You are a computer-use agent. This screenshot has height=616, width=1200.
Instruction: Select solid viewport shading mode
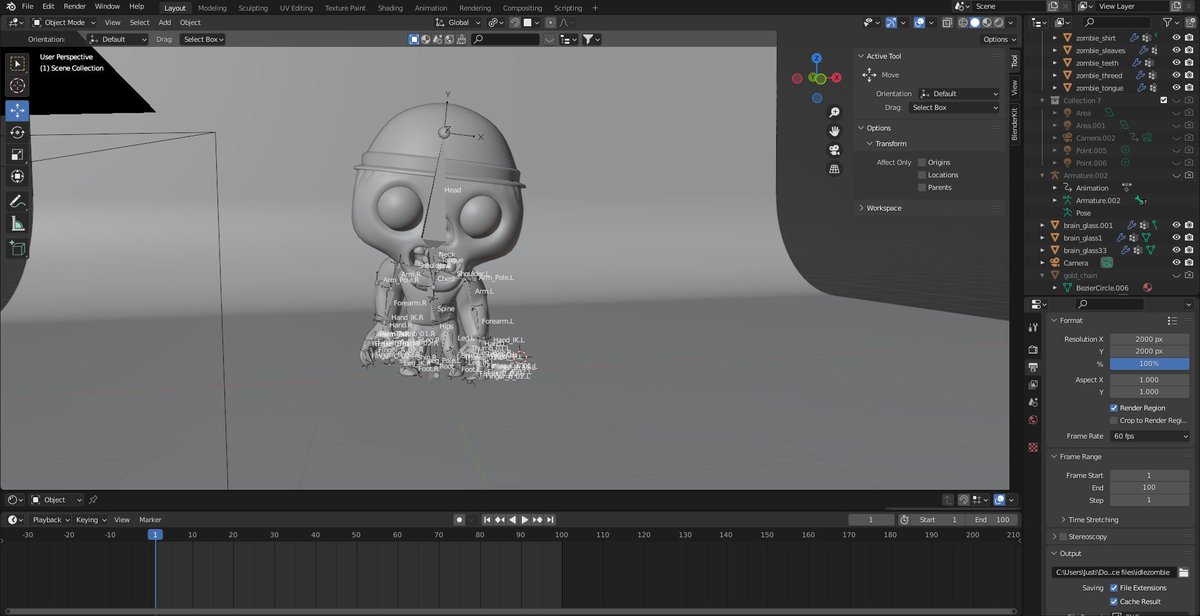click(x=975, y=22)
